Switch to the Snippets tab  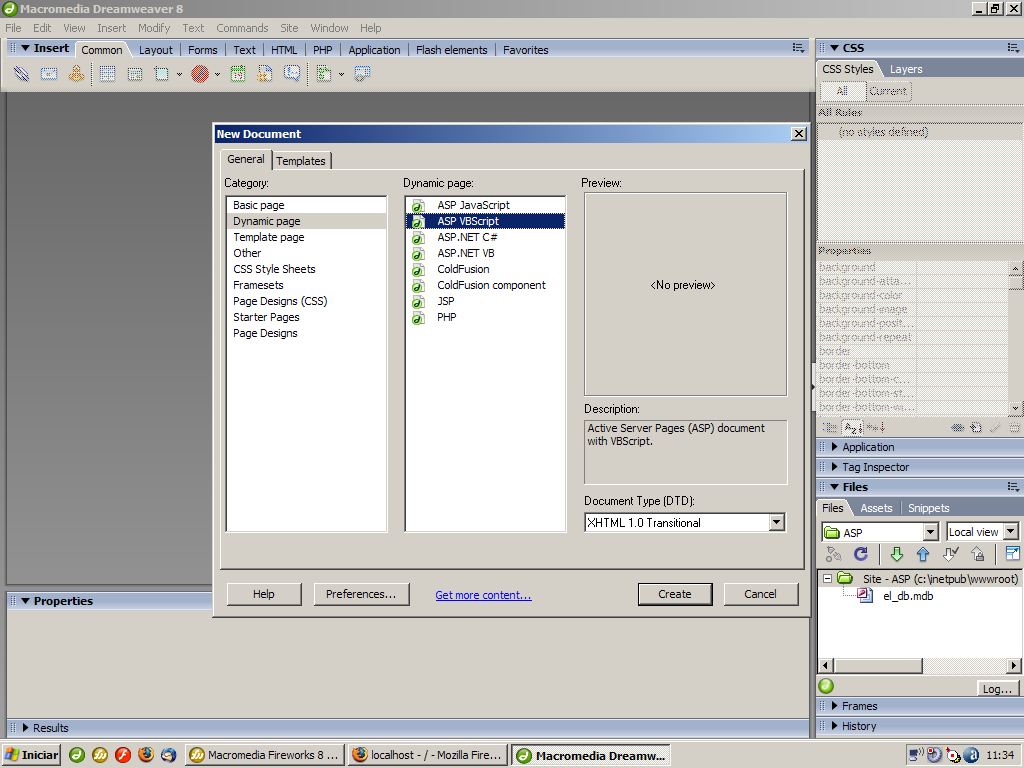(x=929, y=508)
